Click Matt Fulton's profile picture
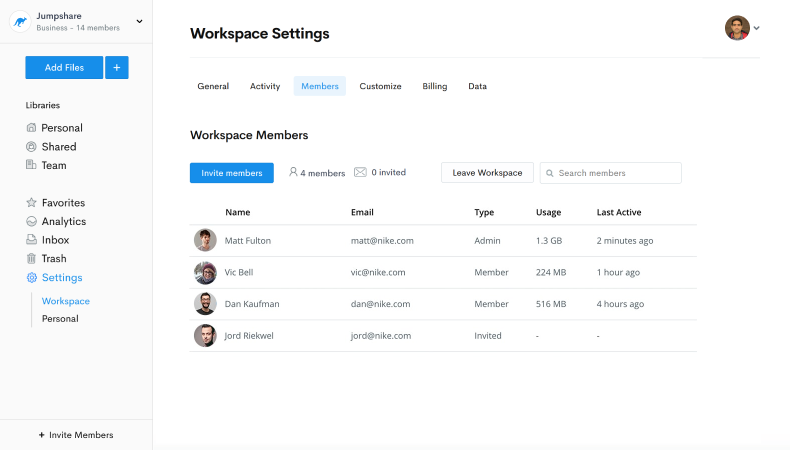The height and width of the screenshot is (450, 790). coord(205,241)
